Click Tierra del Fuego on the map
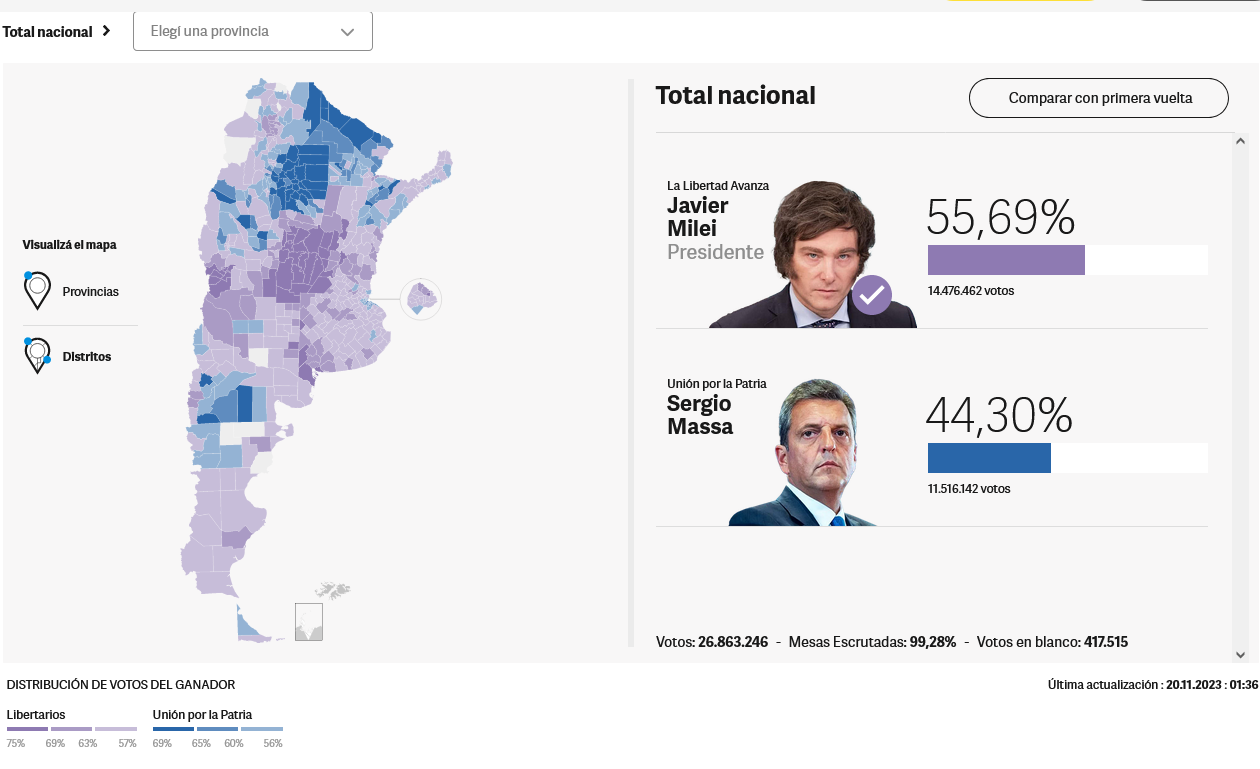This screenshot has height=769, width=1260. pyautogui.click(x=248, y=624)
